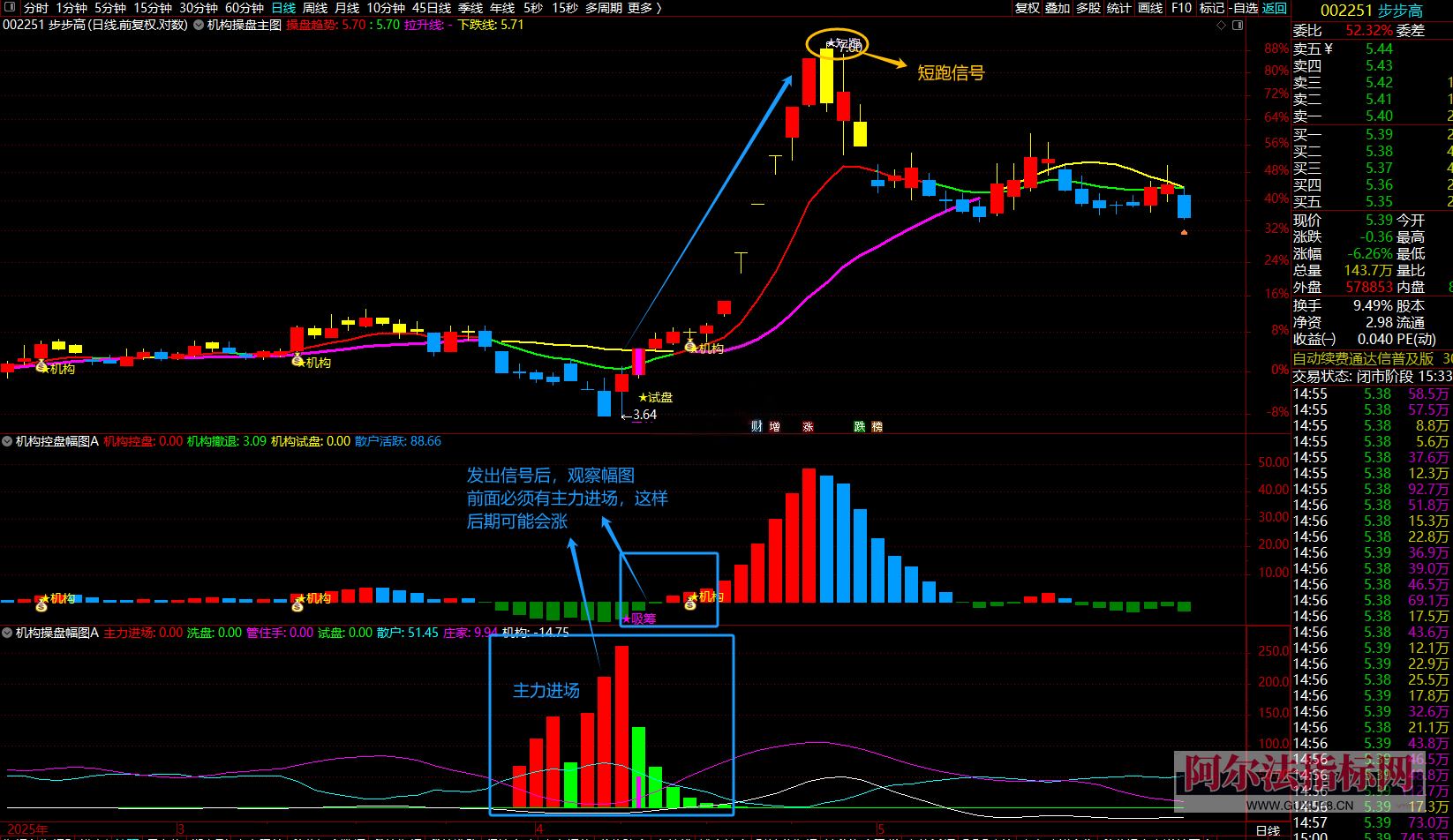Image resolution: width=1453 pixels, height=840 pixels.
Task: Click the 返回 link
Action: 1275,8
